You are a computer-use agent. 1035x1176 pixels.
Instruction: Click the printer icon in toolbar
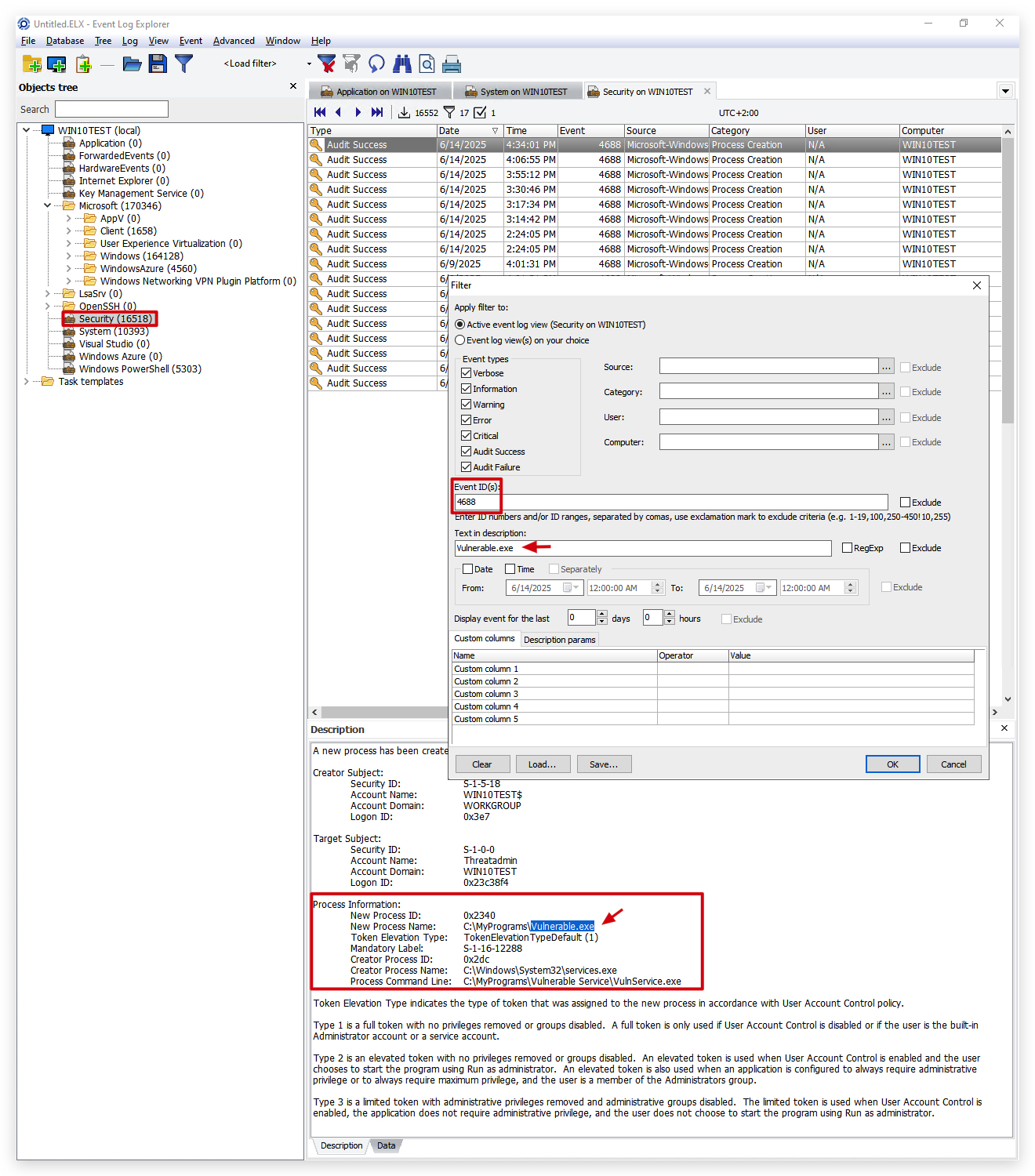click(x=452, y=64)
